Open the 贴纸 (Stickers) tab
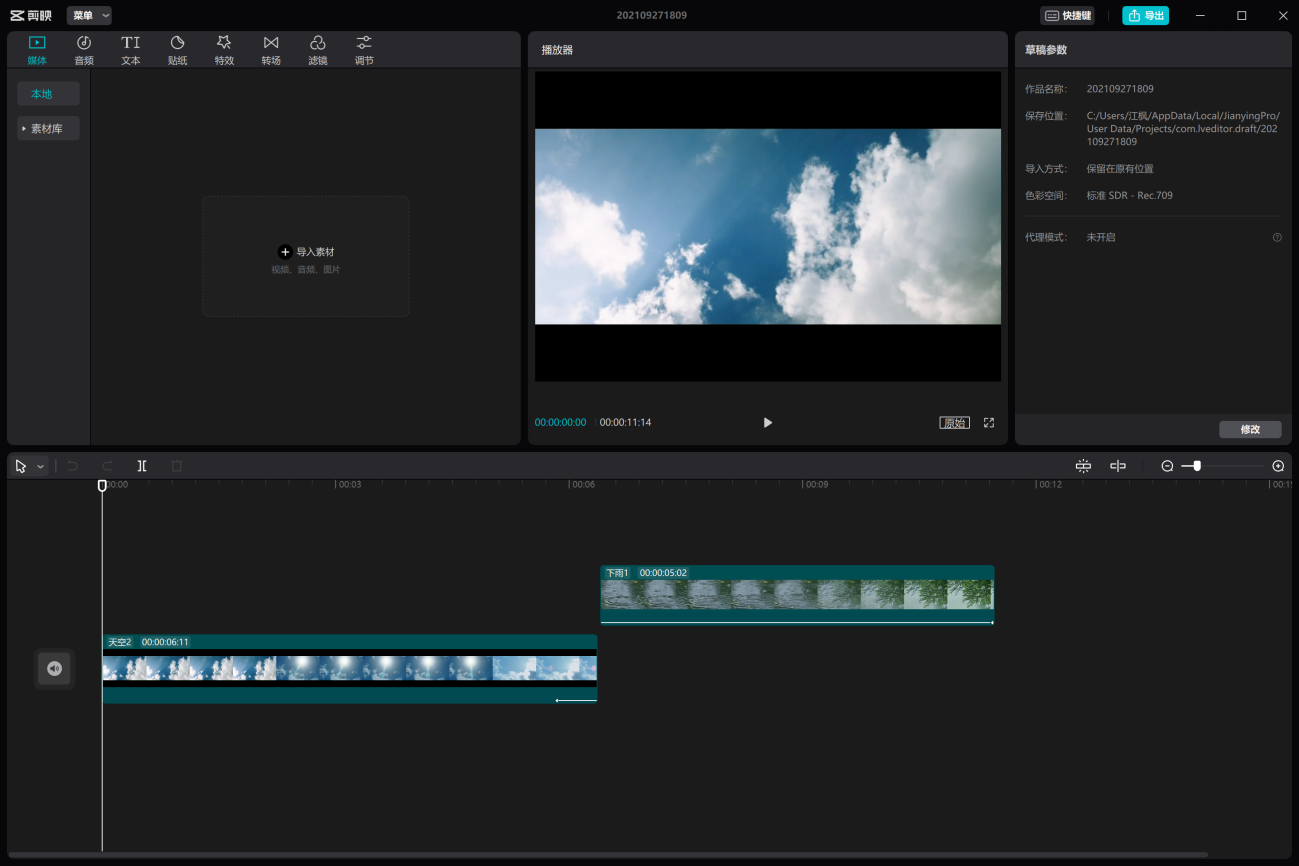 point(177,50)
